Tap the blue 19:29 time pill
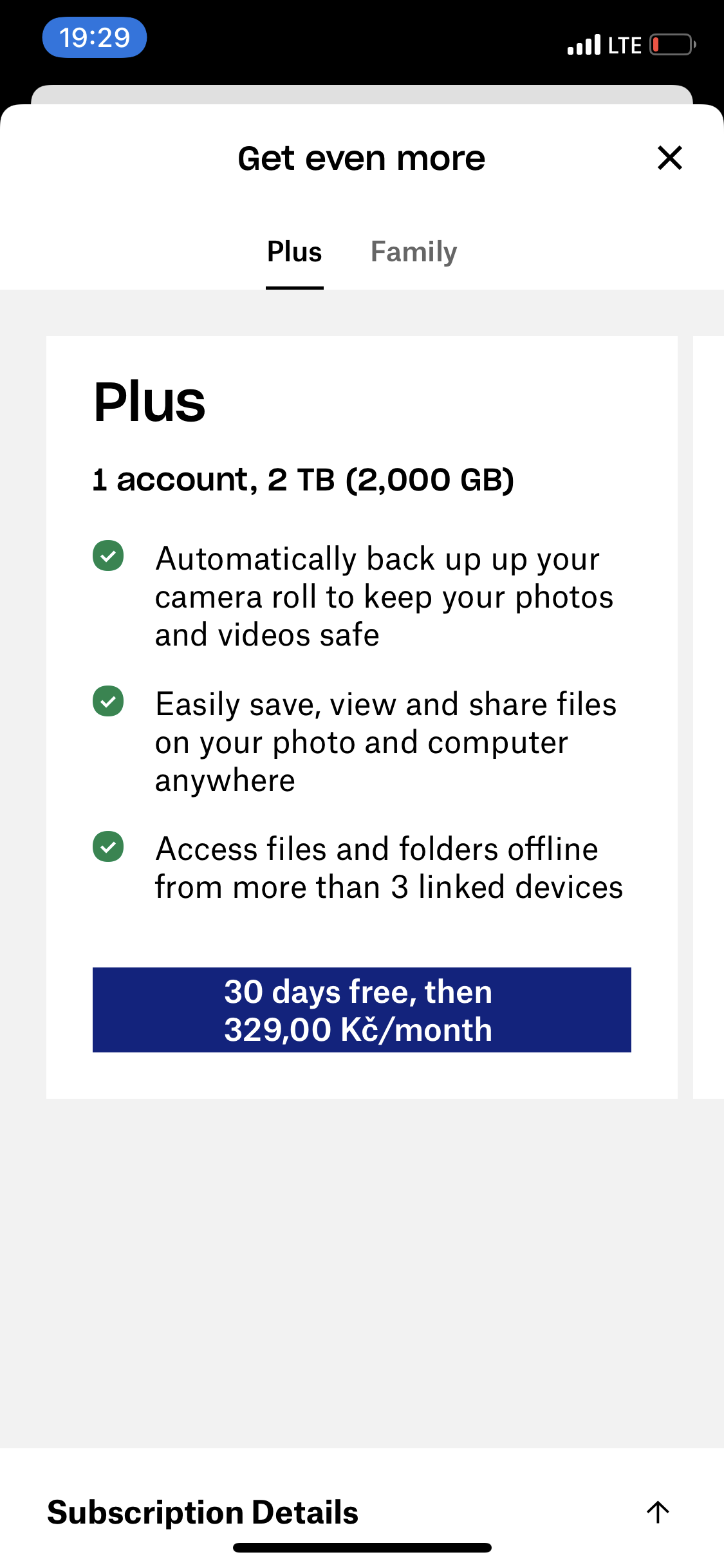The image size is (724, 1568). pos(95,37)
